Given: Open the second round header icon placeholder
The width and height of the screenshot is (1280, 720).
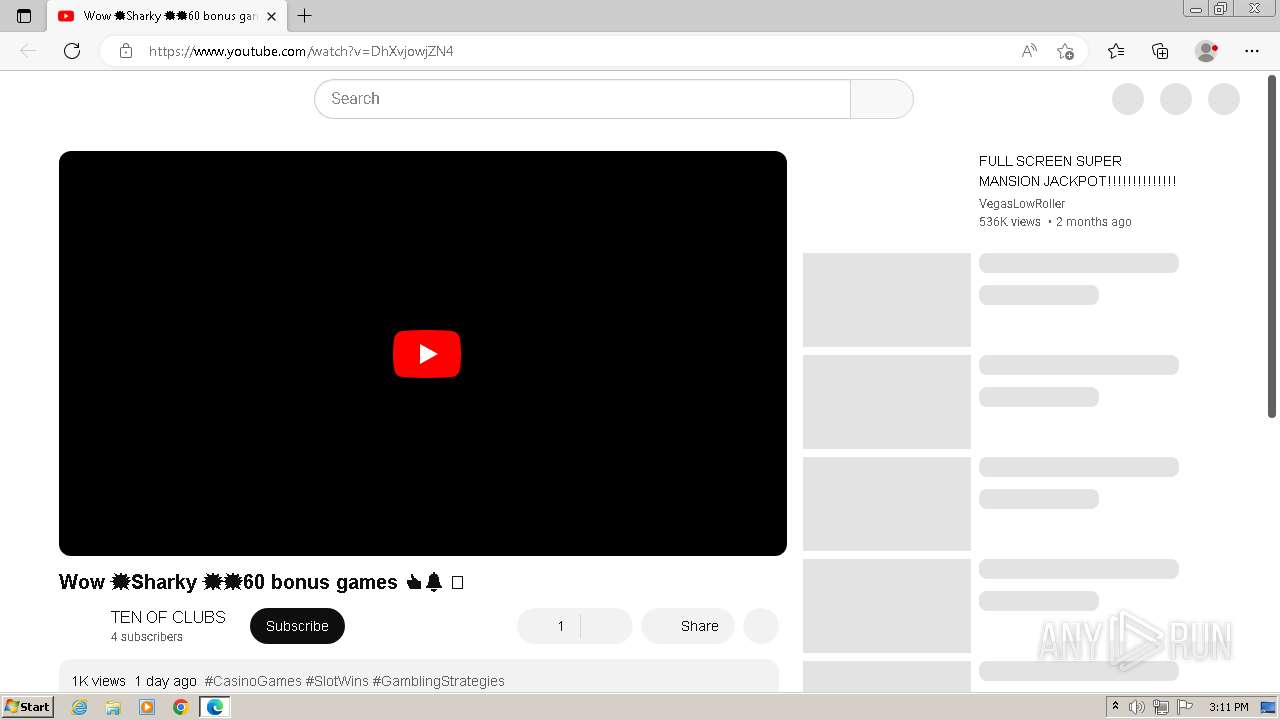Looking at the screenshot, I should point(1176,99).
